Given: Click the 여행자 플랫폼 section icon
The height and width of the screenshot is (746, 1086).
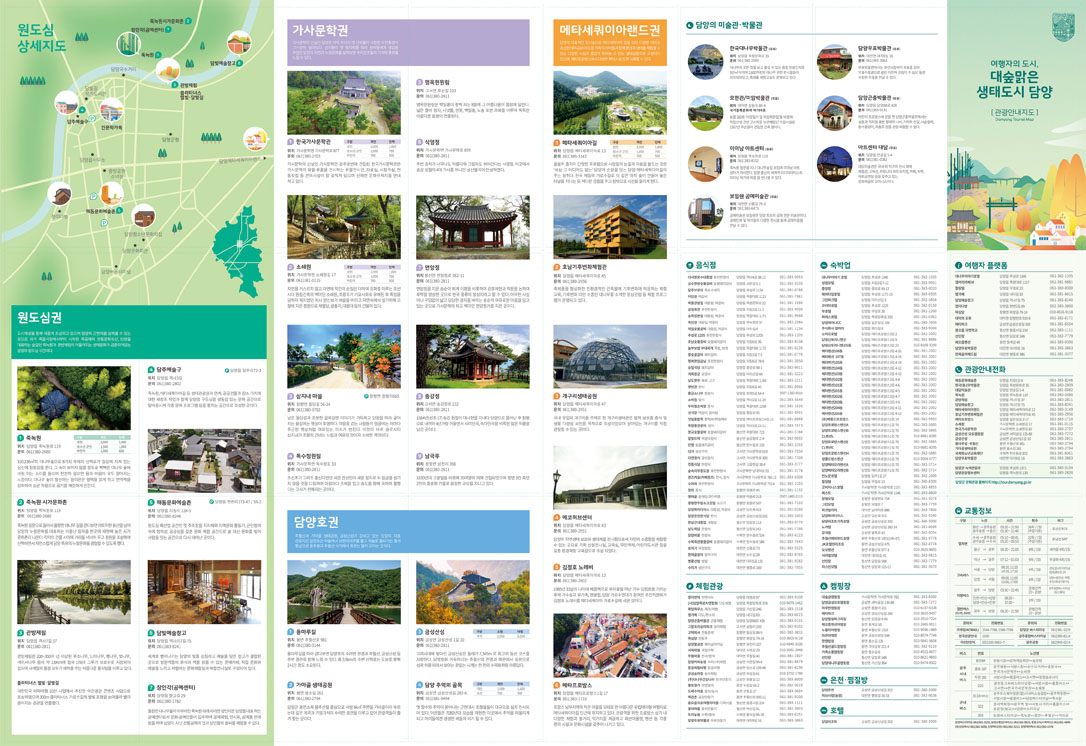Looking at the screenshot, I should click(x=959, y=265).
